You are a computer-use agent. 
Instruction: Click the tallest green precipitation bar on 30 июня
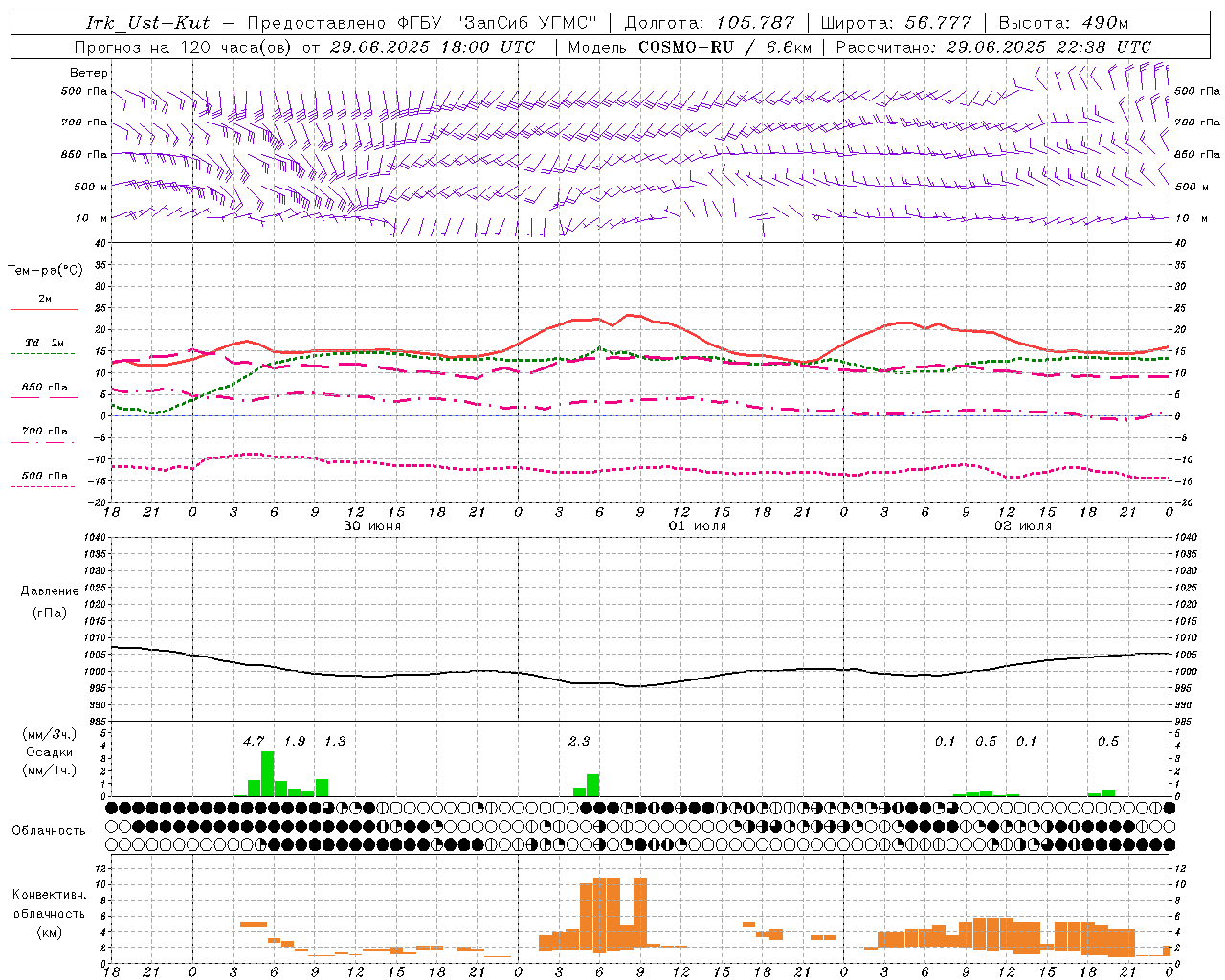pos(268,773)
